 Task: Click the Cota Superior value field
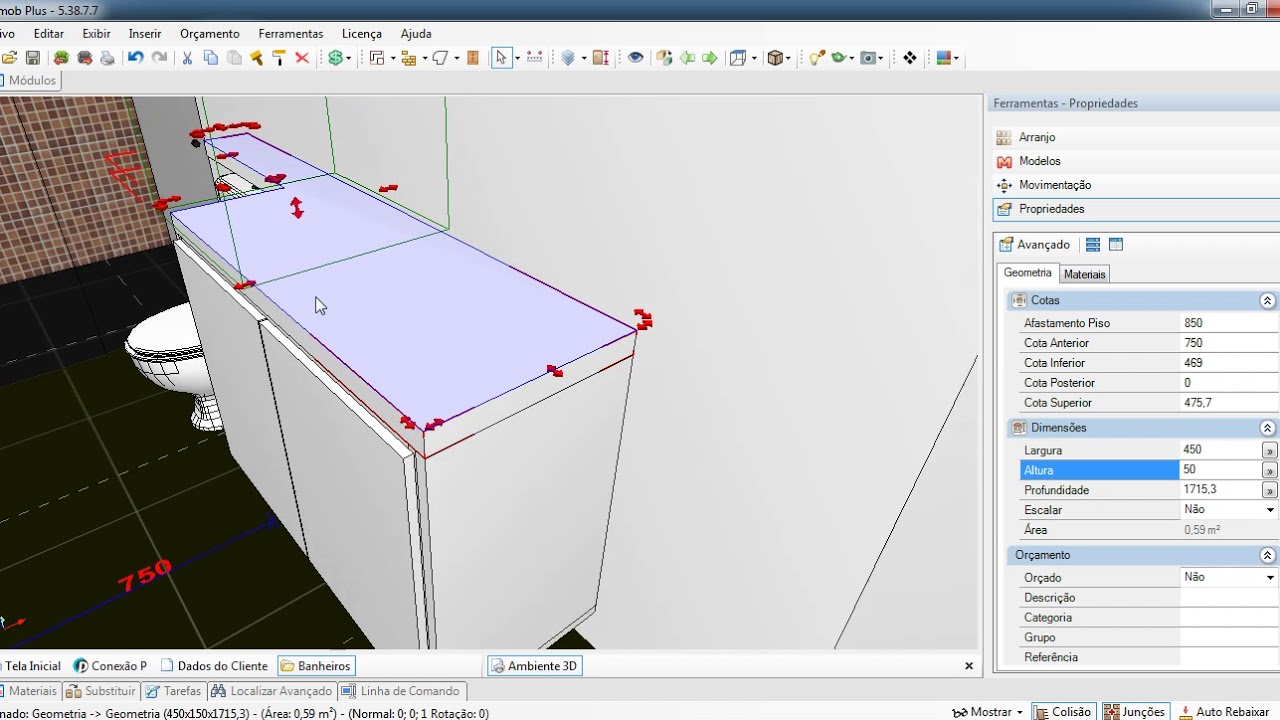[1229, 403]
